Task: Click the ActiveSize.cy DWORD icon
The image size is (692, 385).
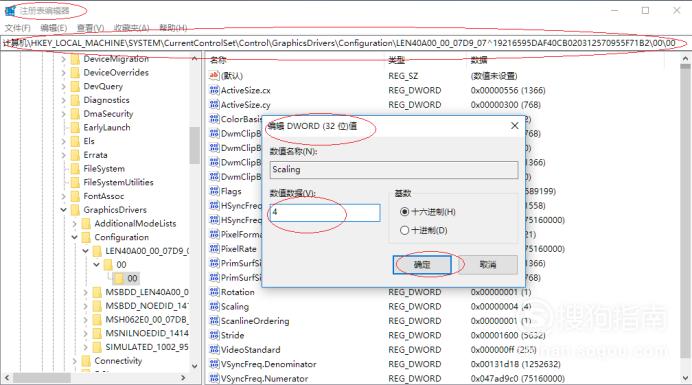Action: 214,105
